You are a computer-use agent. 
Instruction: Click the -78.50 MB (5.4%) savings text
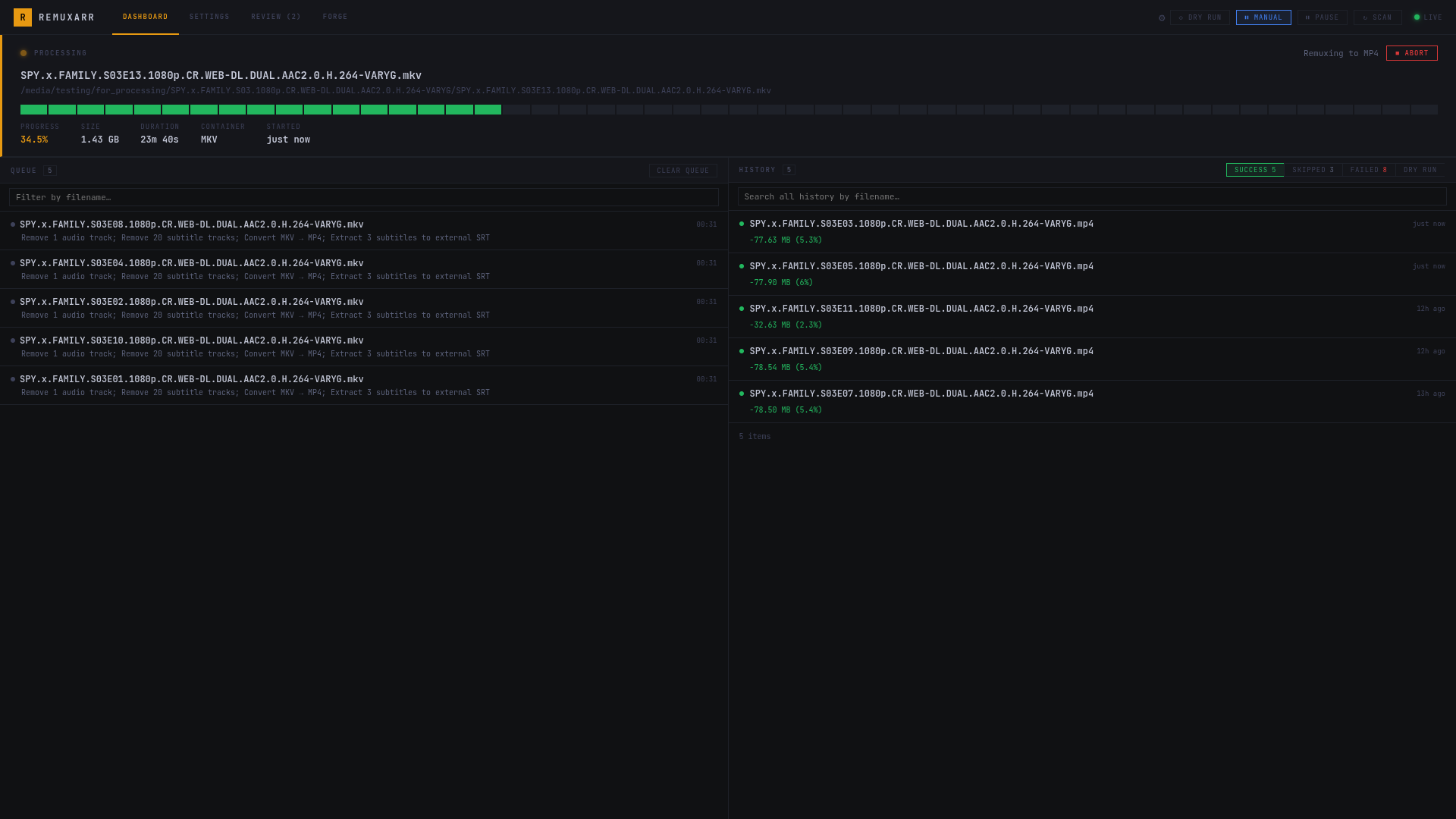pos(786,410)
